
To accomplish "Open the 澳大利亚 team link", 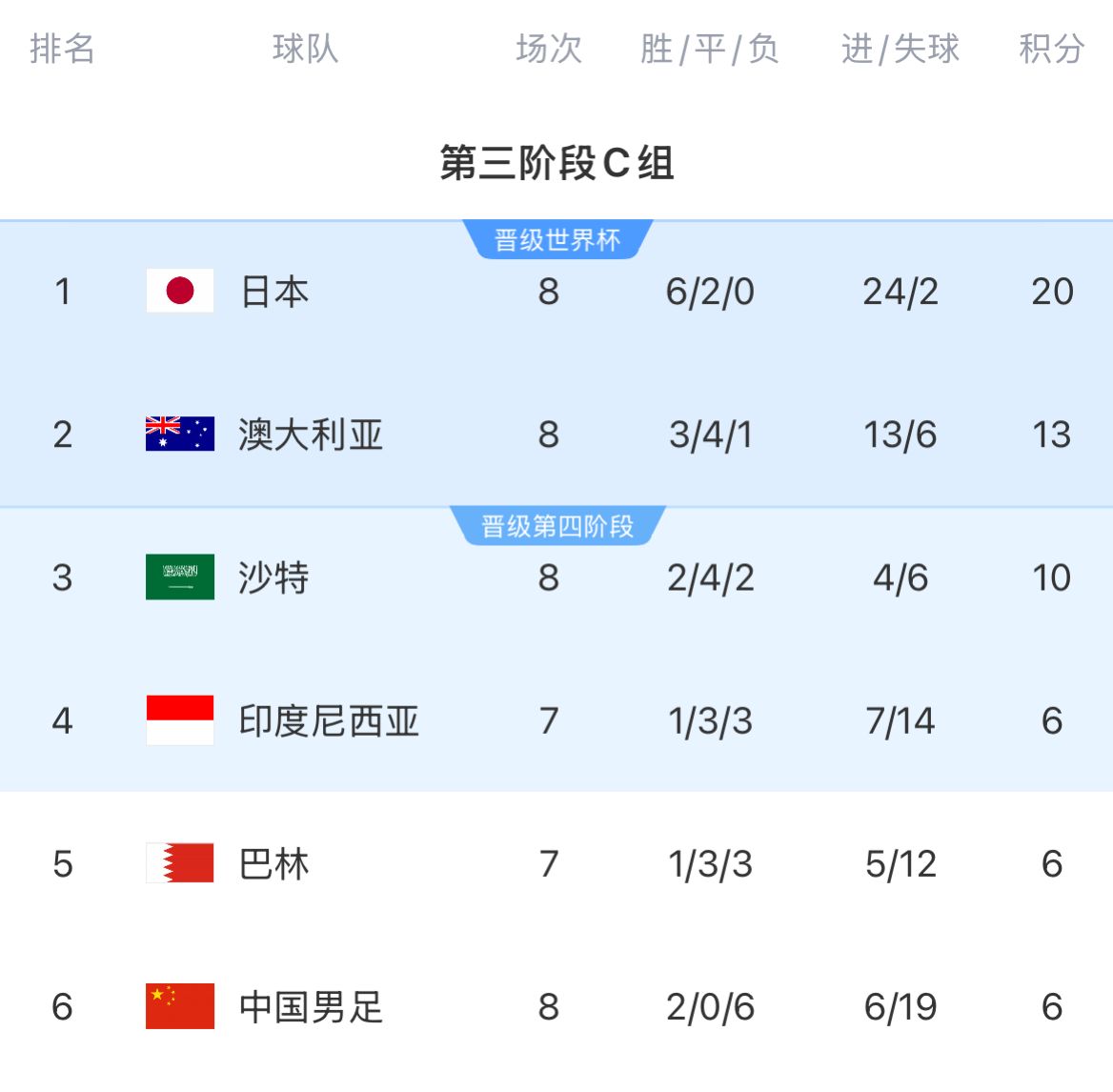I will pos(311,435).
